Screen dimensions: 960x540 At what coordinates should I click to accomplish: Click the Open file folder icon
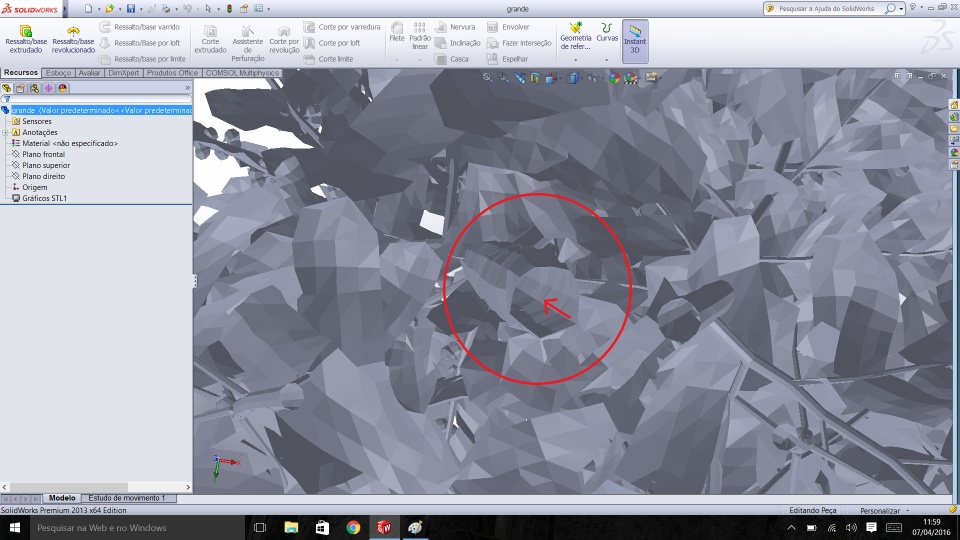pos(110,9)
